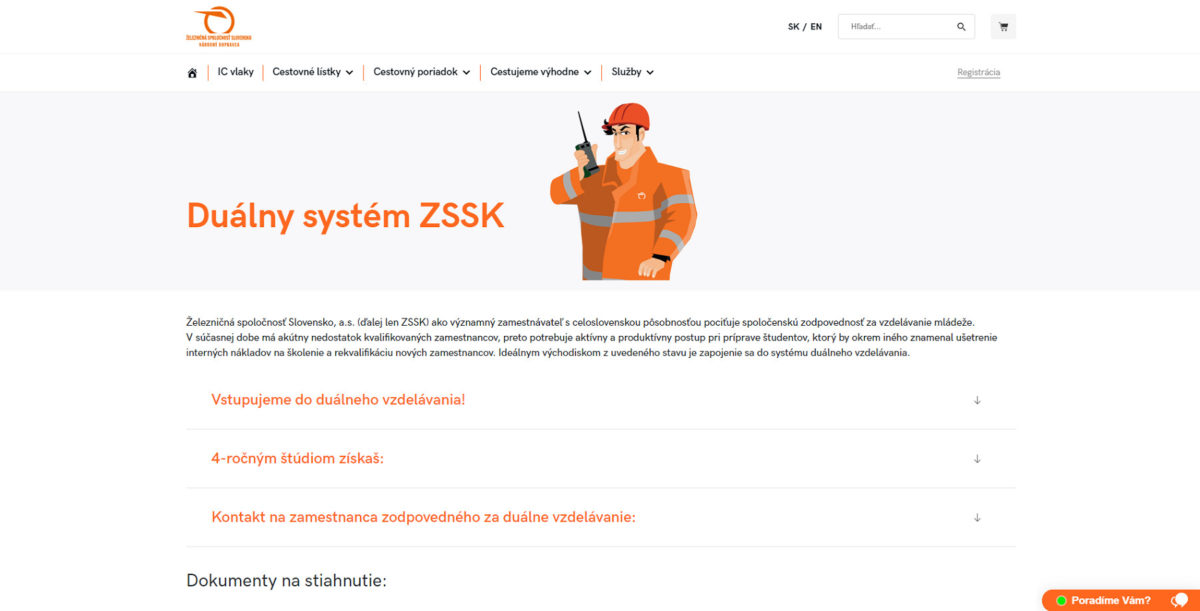
Task: Click arrow beside Vstupujeme do duálneho vzdelávania
Action: pos(977,400)
